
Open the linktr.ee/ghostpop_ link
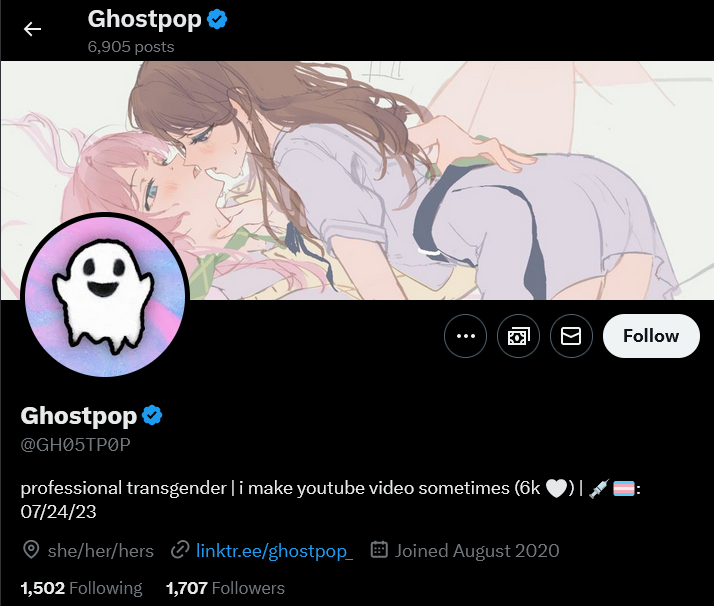click(274, 551)
